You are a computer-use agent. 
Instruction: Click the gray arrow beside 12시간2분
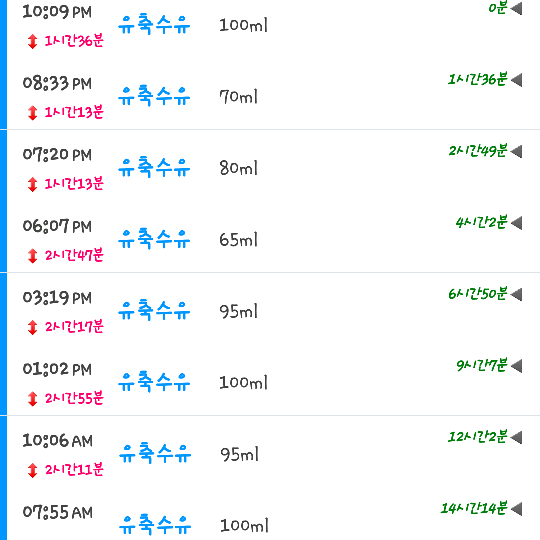click(x=516, y=437)
